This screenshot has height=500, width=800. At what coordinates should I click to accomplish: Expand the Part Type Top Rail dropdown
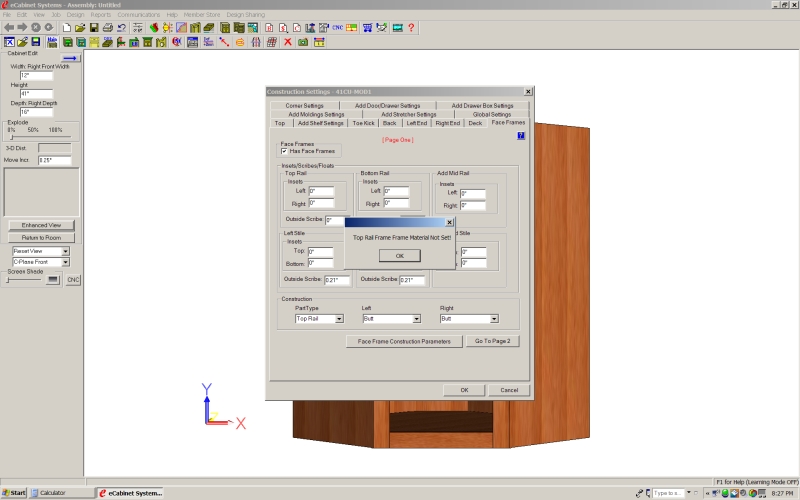coord(339,319)
